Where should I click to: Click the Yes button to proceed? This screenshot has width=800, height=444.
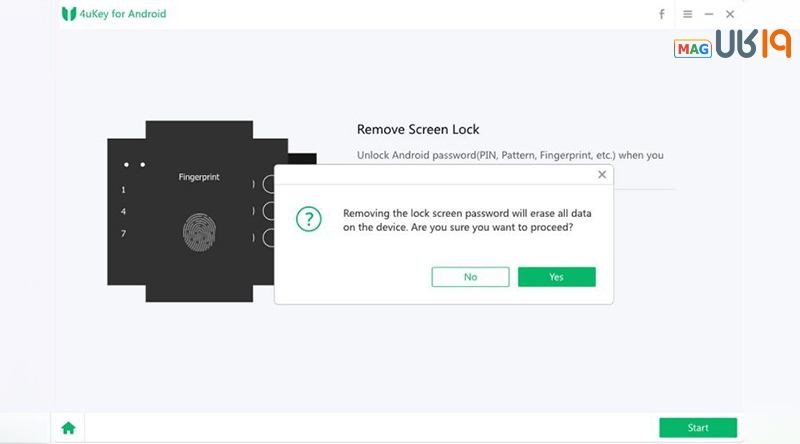[556, 277]
